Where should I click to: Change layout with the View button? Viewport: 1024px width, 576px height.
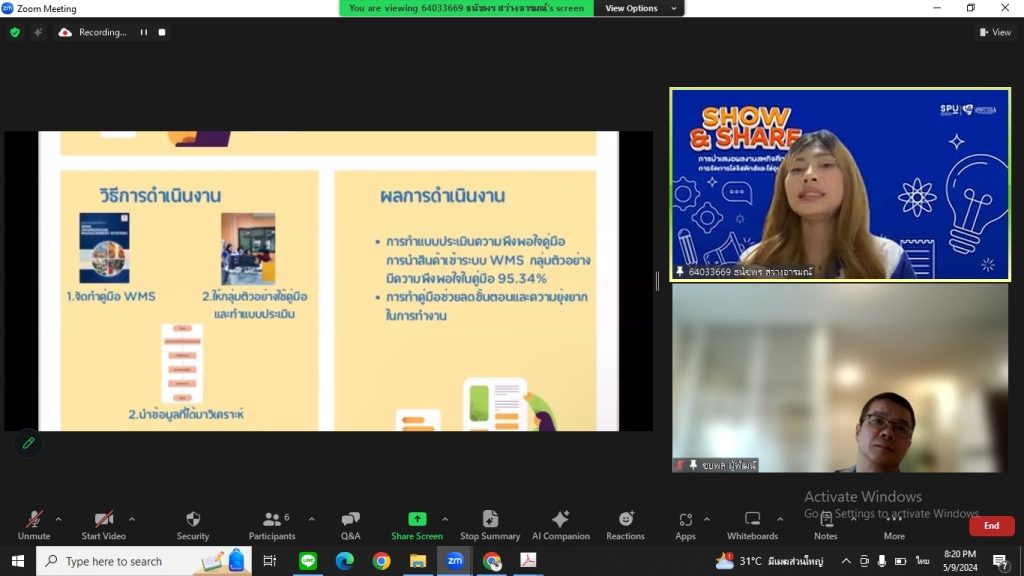[x=995, y=32]
